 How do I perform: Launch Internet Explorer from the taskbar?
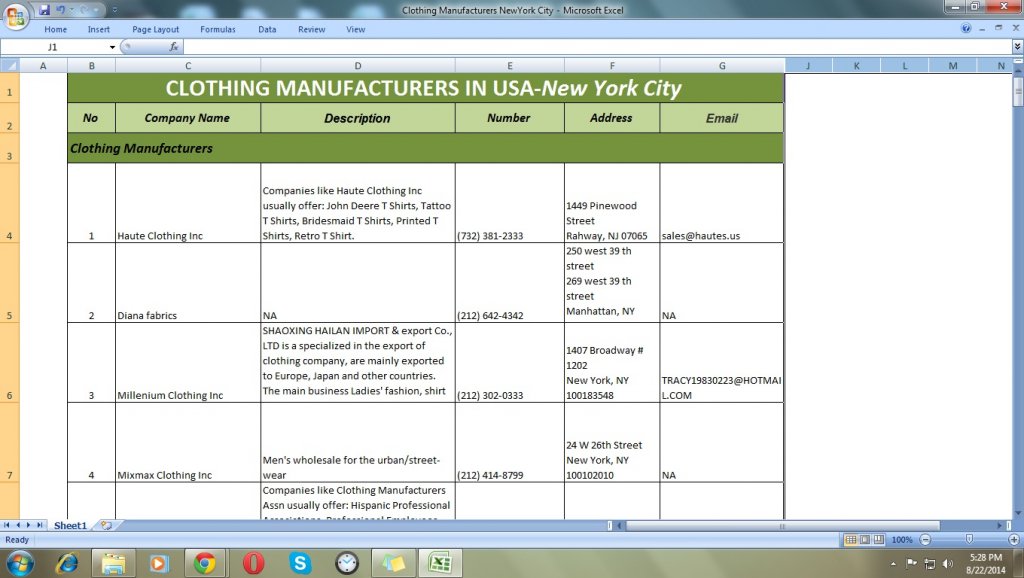(67, 563)
